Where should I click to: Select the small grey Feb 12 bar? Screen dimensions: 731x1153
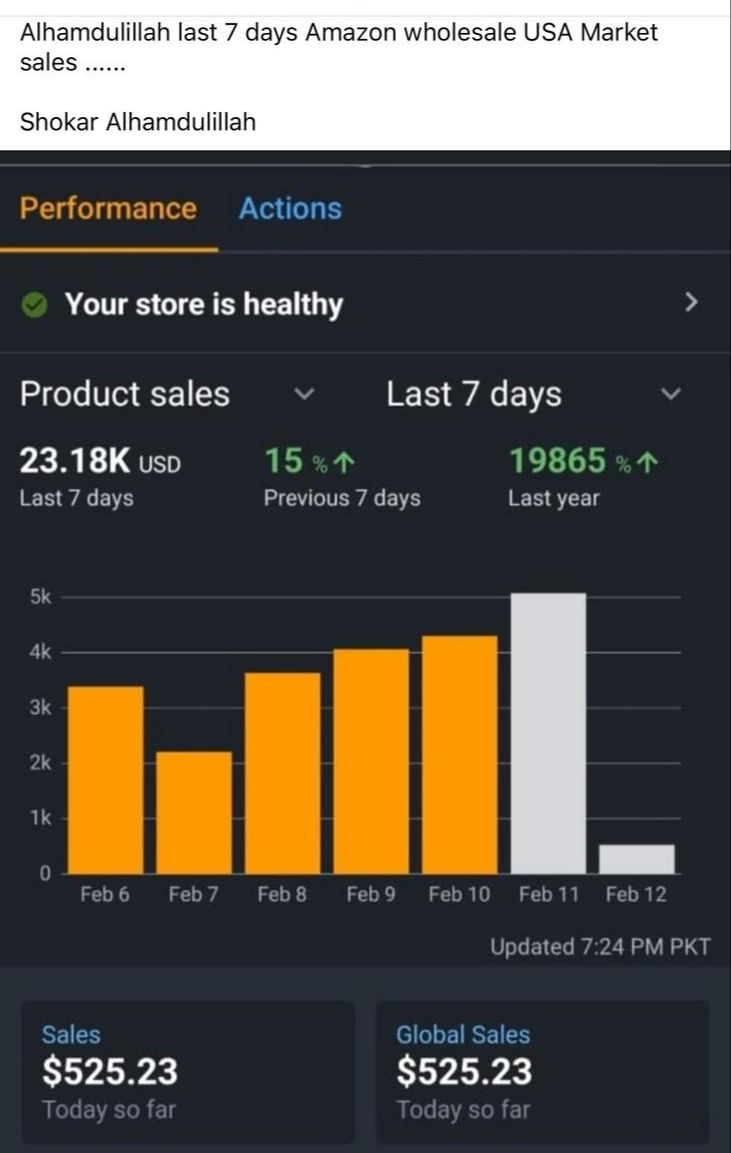pyautogui.click(x=637, y=859)
